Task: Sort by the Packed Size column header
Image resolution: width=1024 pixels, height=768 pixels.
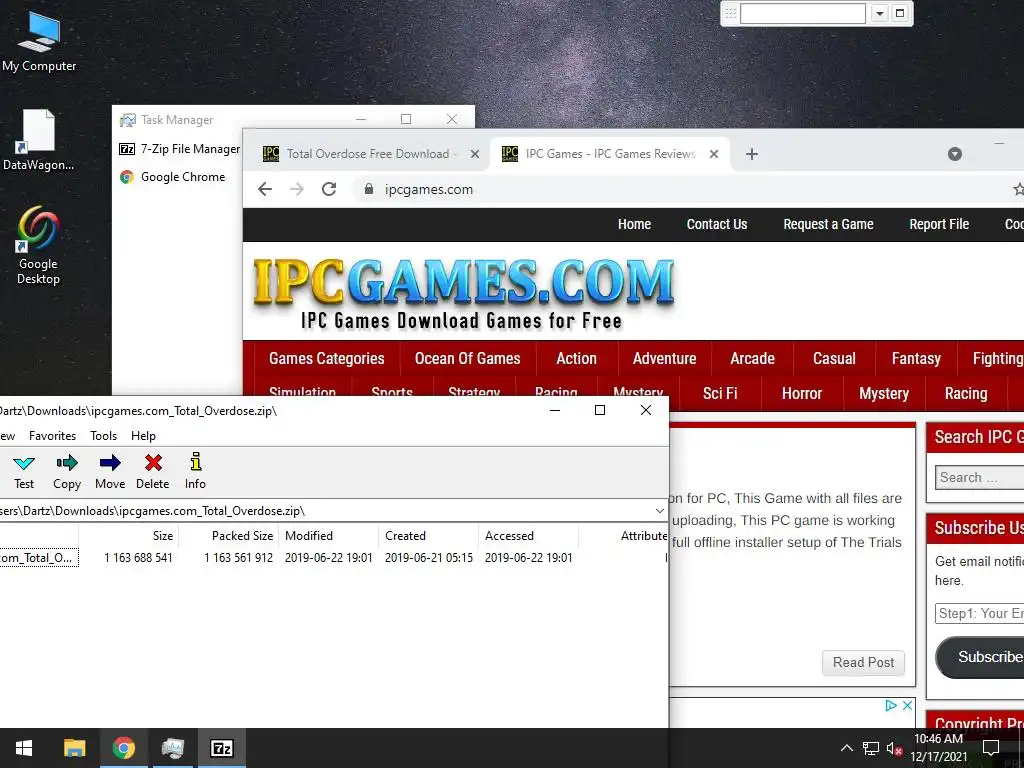Action: point(229,536)
